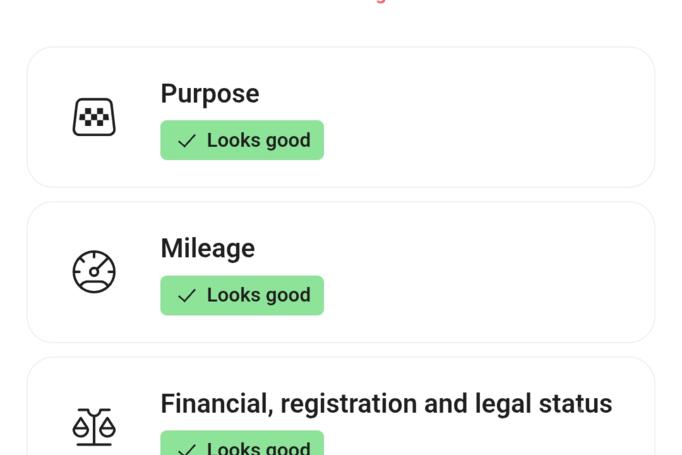Screen dimensions: 682x455
Task: Click the checkmark in the Financial status badge
Action: tap(187, 449)
